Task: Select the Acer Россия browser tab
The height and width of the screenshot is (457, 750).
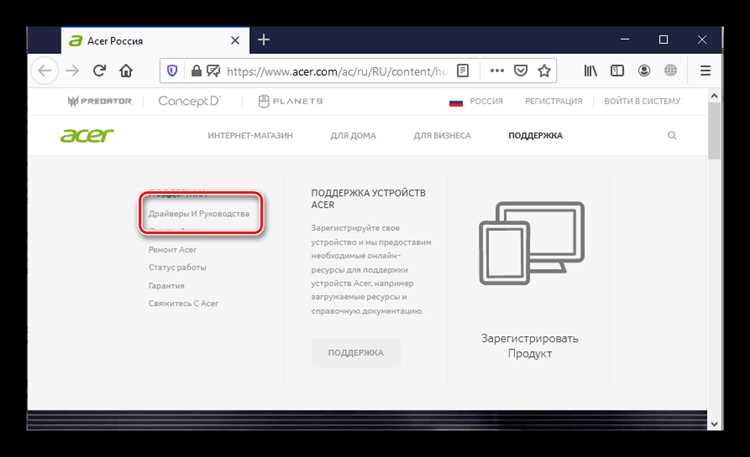Action: coord(155,41)
